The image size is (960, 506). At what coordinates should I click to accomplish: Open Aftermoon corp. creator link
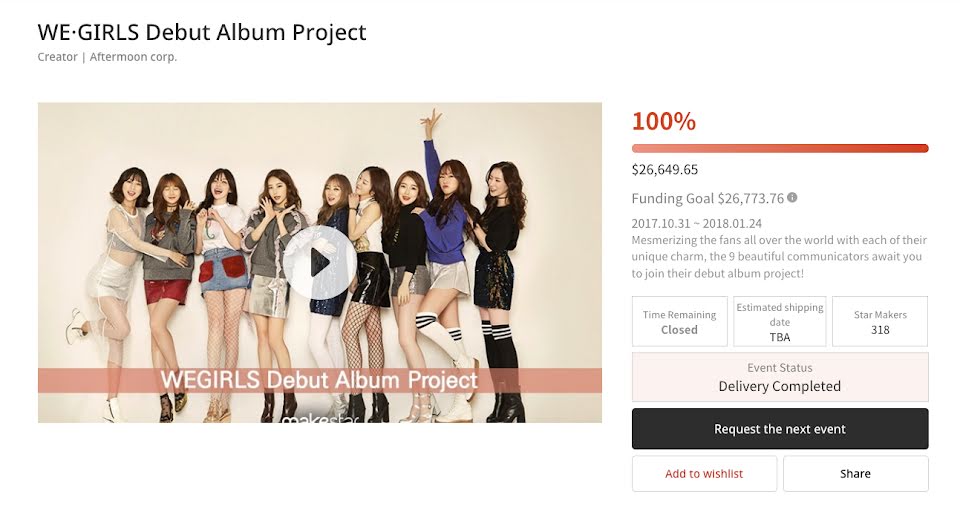click(x=133, y=57)
